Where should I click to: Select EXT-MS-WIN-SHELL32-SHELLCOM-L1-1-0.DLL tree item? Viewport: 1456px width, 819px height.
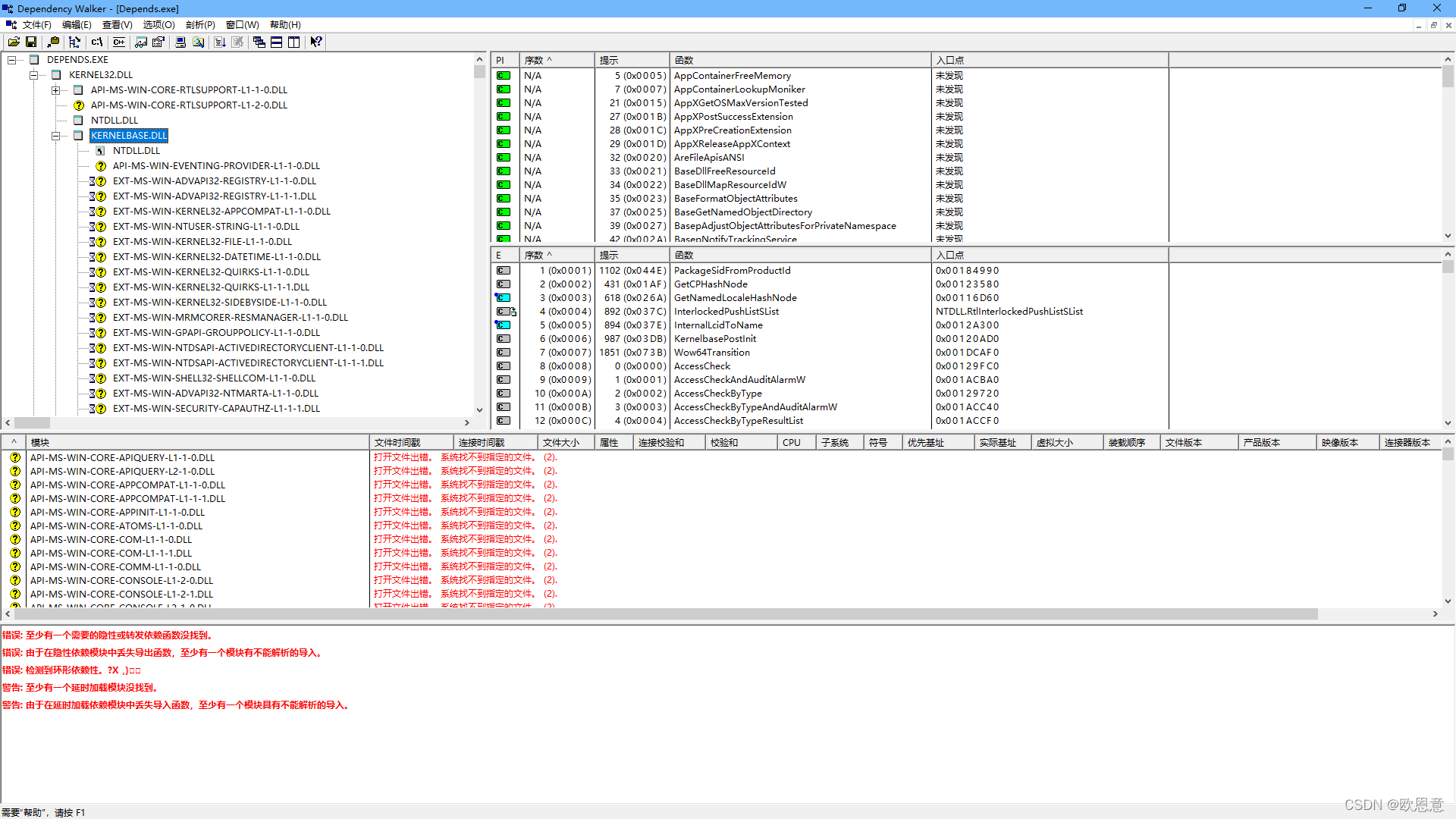[214, 378]
